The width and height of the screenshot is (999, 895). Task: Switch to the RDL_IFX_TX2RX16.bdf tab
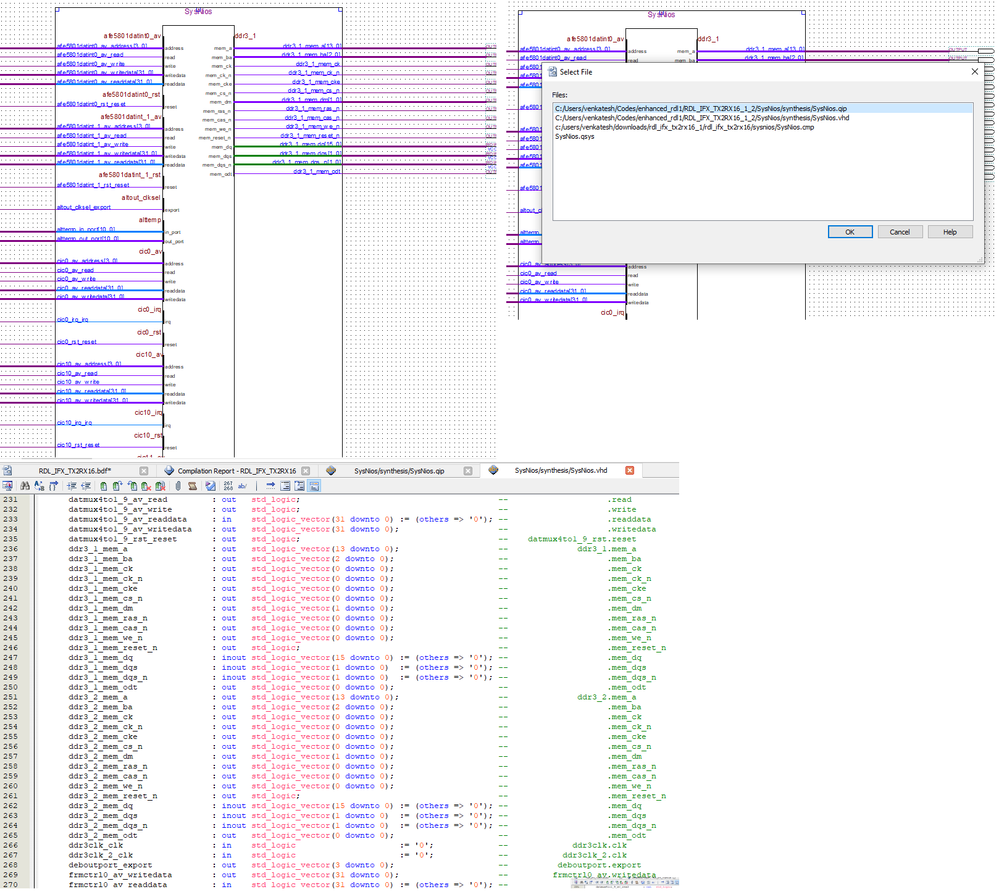pyautogui.click(x=75, y=471)
